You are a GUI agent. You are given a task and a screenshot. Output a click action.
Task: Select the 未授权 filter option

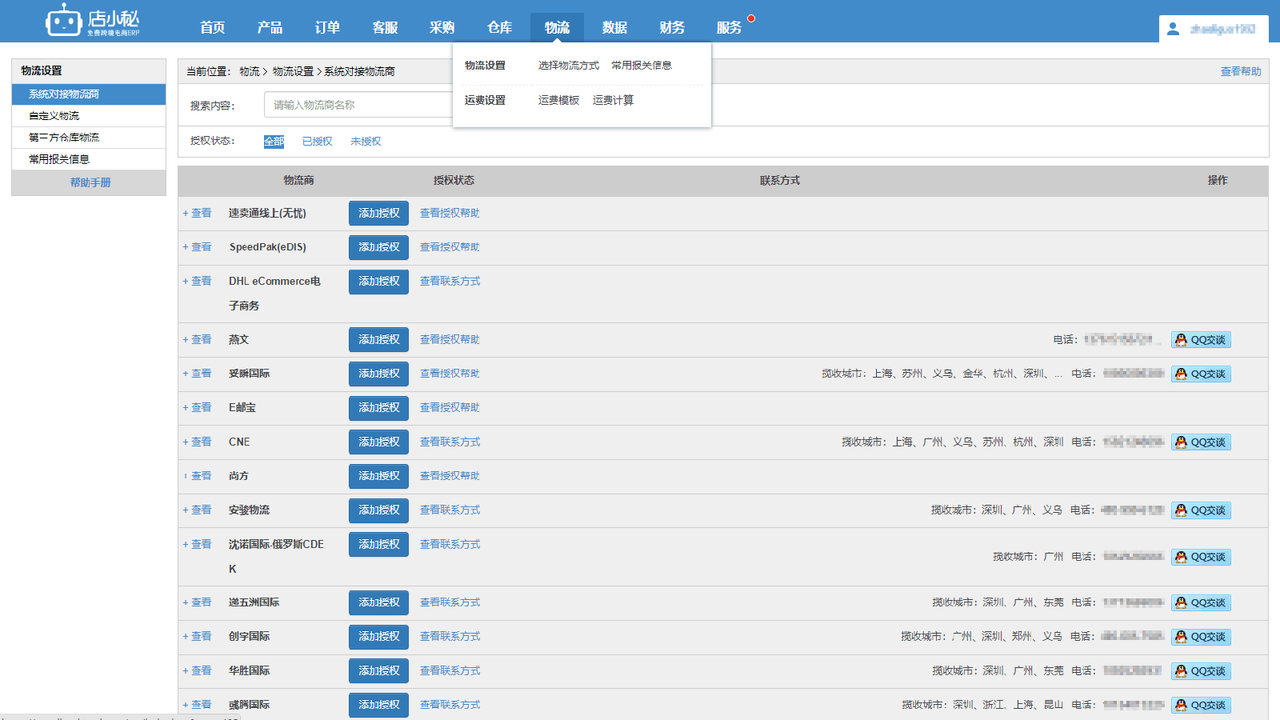click(x=365, y=141)
